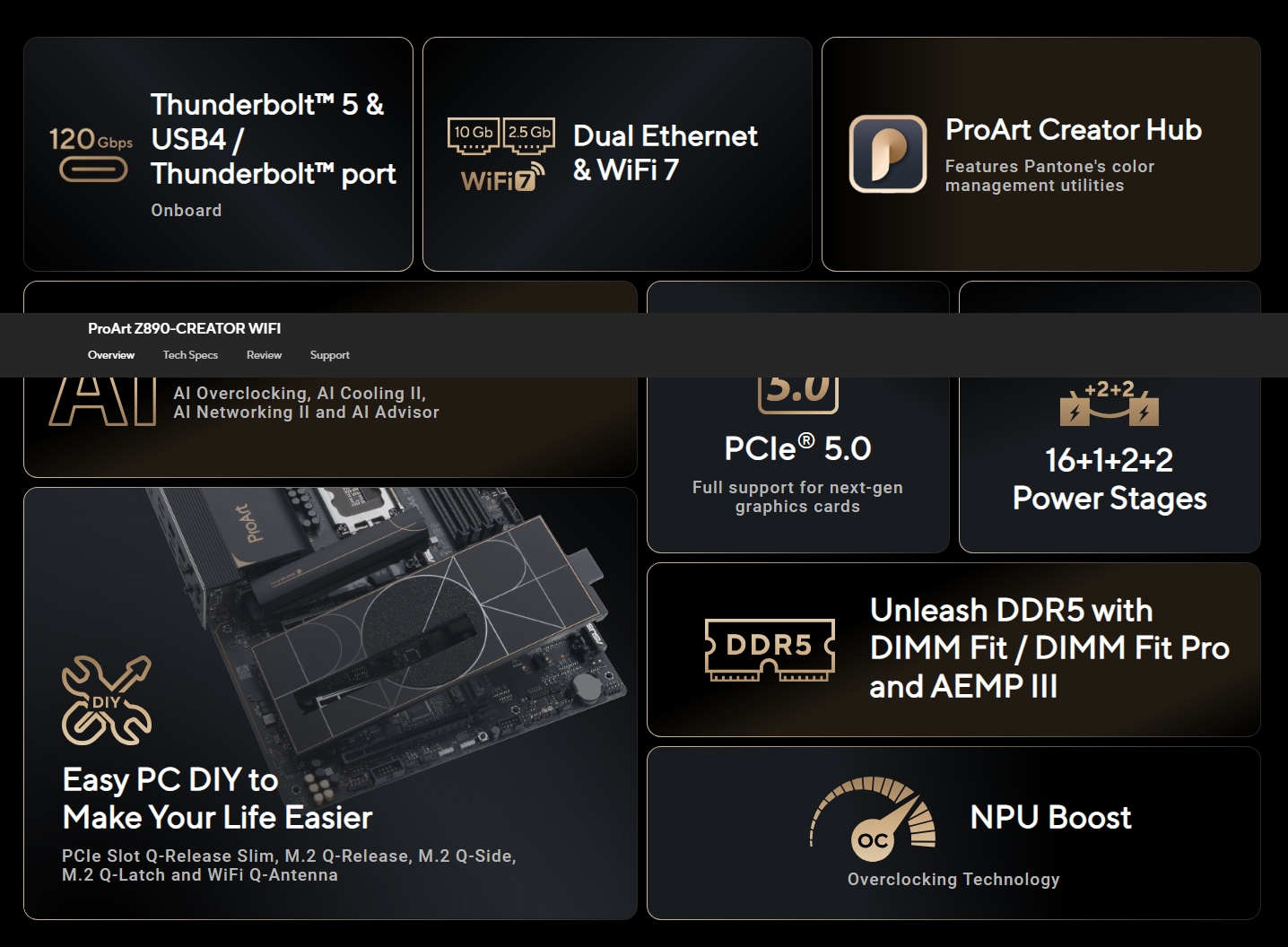Image resolution: width=1288 pixels, height=947 pixels.
Task: Select the PCIe 5.0 feature card title
Action: point(797,448)
